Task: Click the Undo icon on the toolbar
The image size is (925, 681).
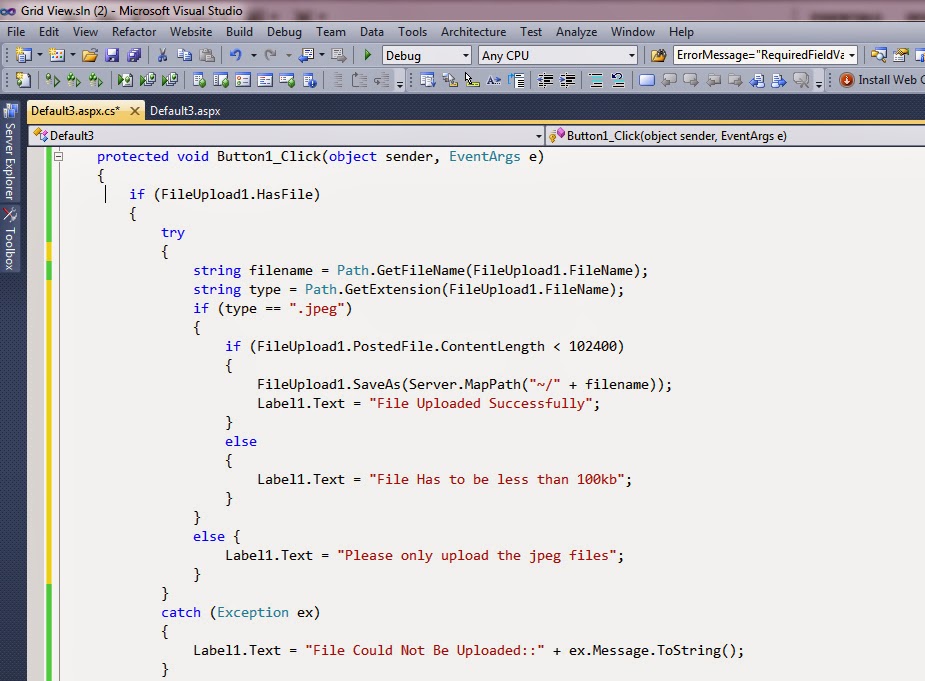Action: (235, 55)
